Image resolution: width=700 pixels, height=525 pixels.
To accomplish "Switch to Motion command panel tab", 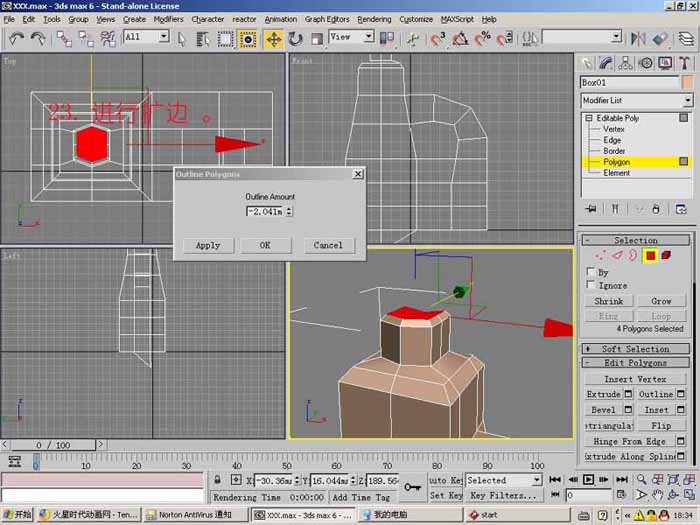I will pyautogui.click(x=646, y=63).
